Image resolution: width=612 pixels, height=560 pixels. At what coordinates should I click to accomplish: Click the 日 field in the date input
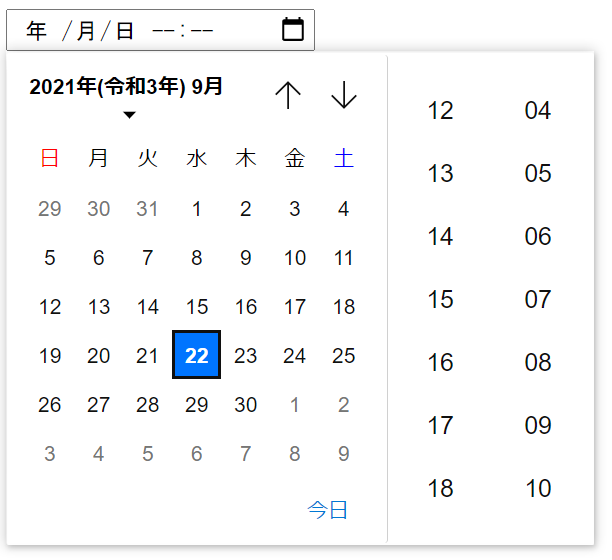(125, 31)
